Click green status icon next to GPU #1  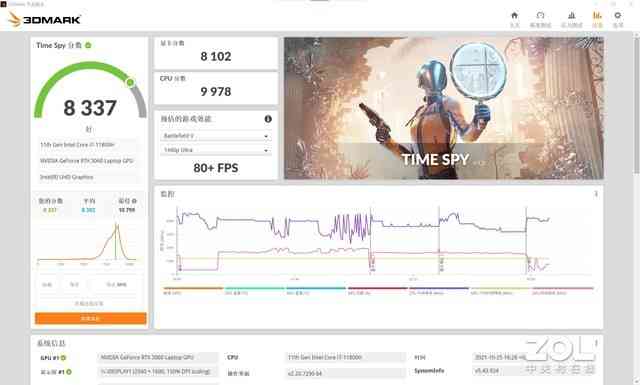(x=63, y=358)
